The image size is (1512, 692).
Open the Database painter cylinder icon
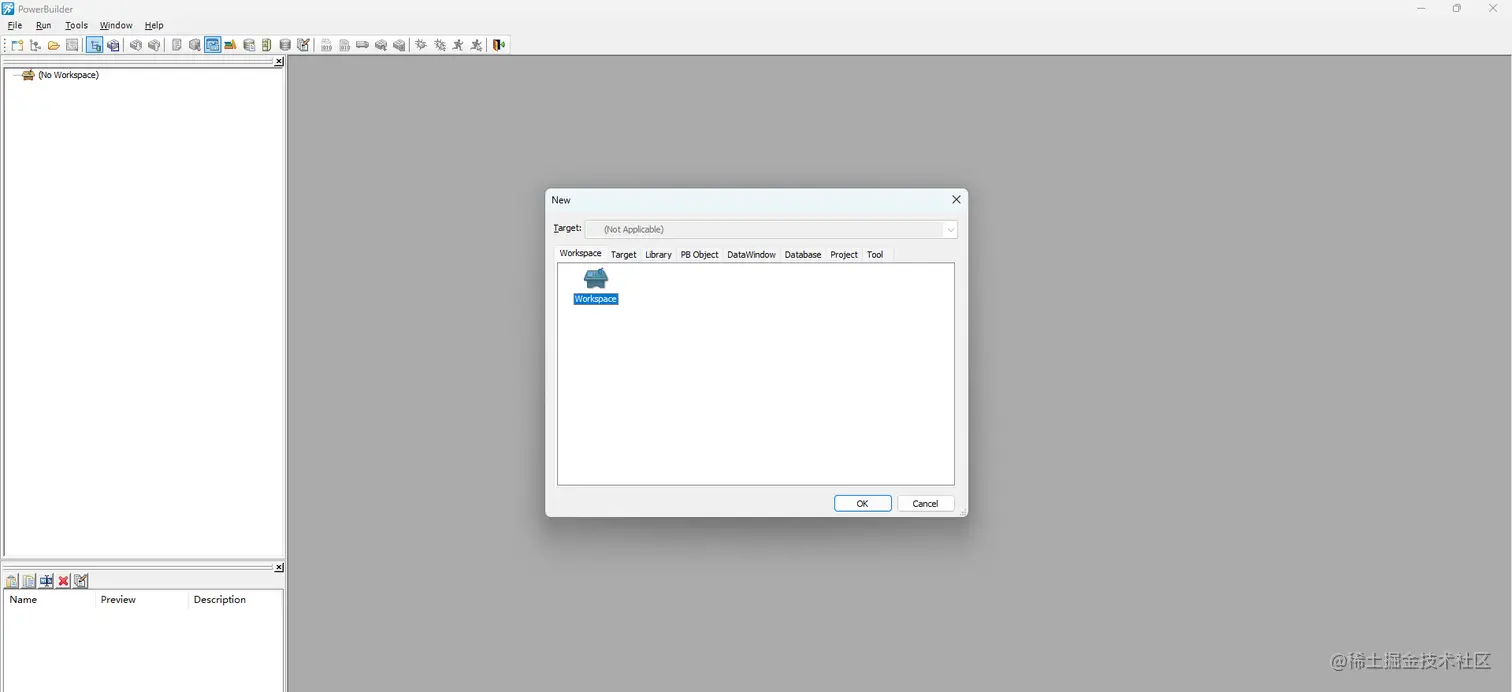(285, 45)
